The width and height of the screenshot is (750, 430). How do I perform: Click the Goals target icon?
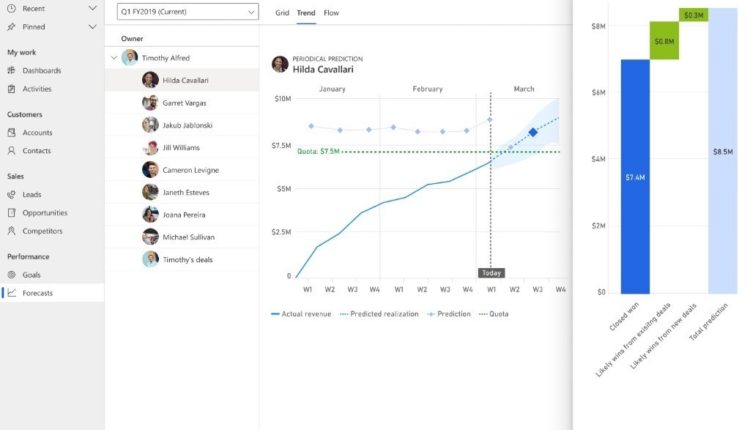[x=11, y=275]
